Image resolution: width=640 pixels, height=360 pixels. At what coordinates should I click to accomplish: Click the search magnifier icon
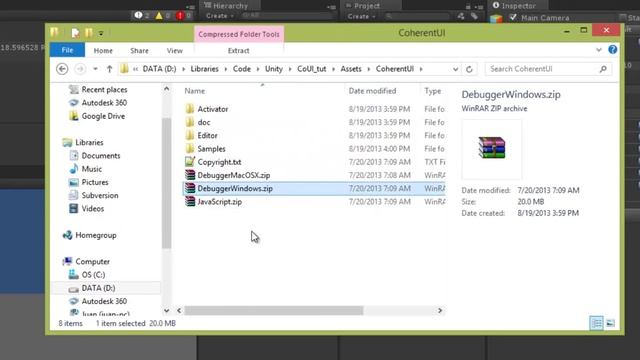click(603, 69)
